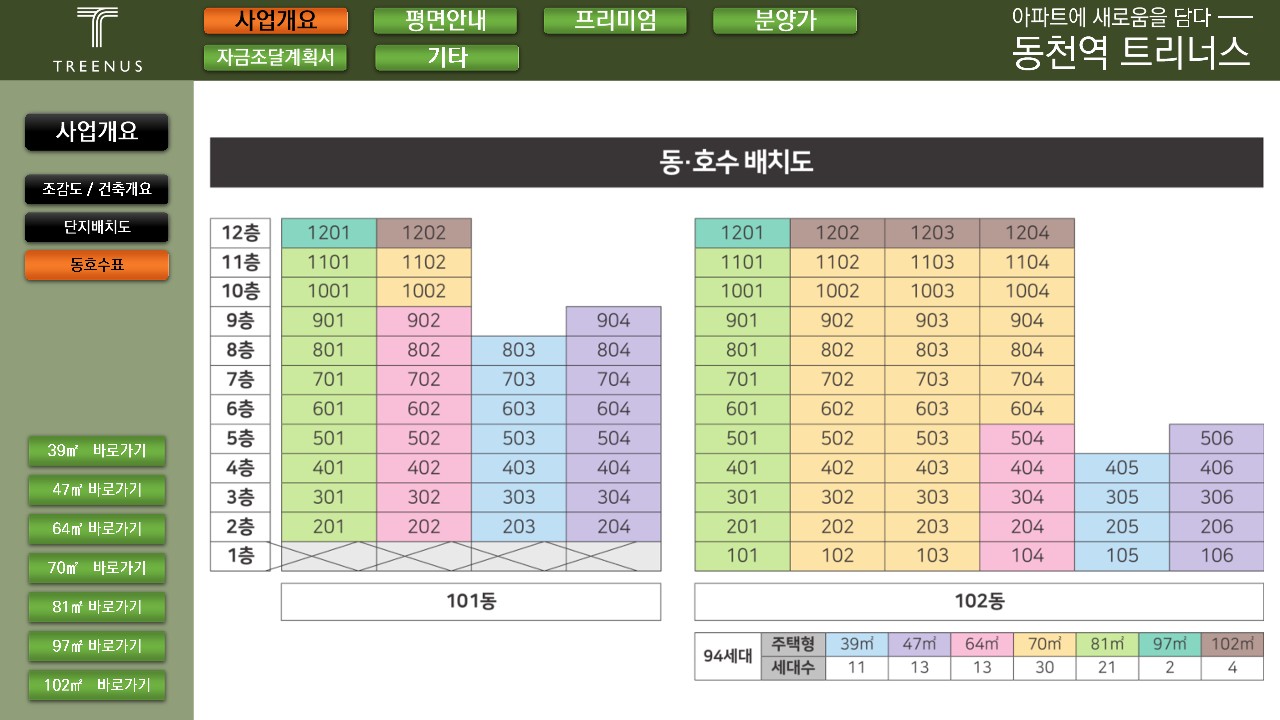Select 조감도 / 건축개요 in the sidebar

tap(97, 189)
